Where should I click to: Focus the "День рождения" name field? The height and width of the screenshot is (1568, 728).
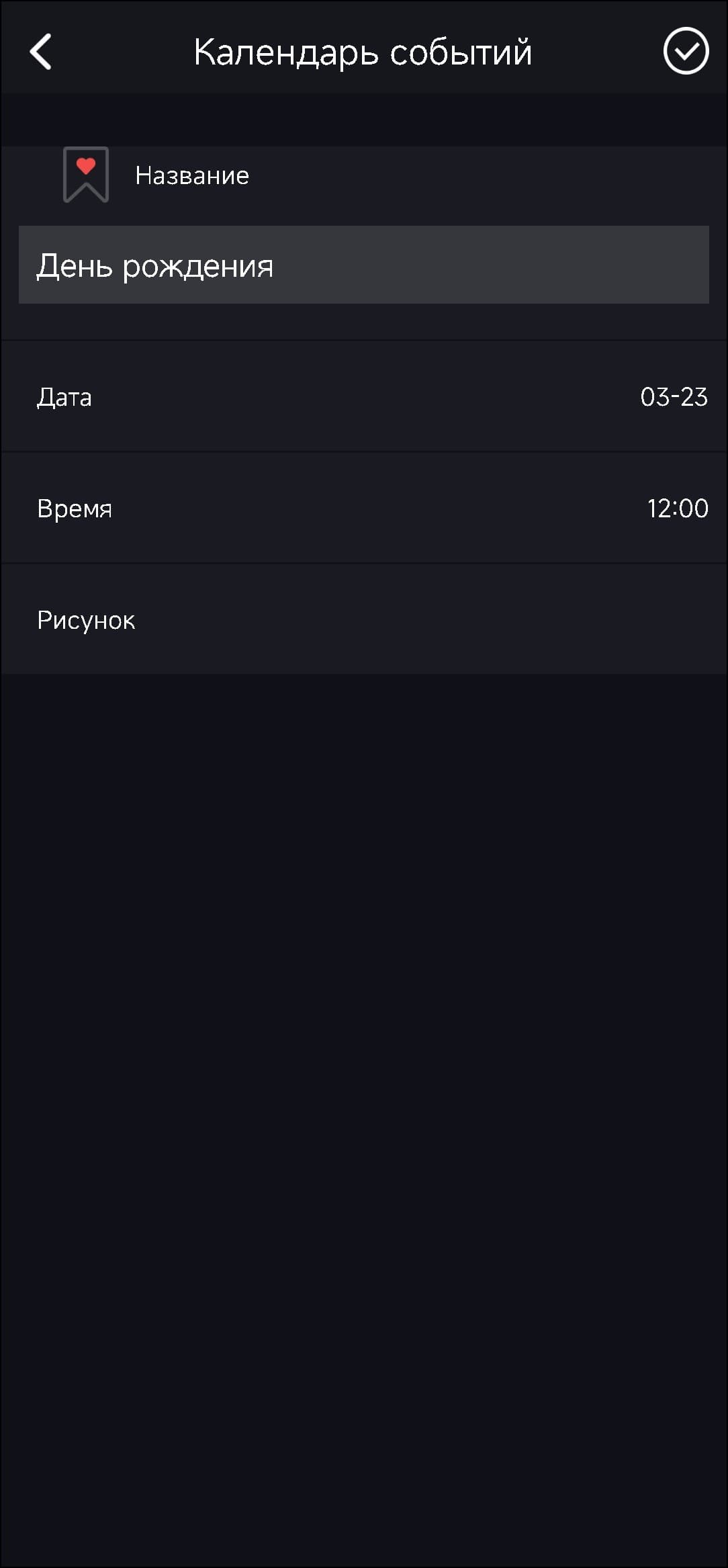point(363,265)
